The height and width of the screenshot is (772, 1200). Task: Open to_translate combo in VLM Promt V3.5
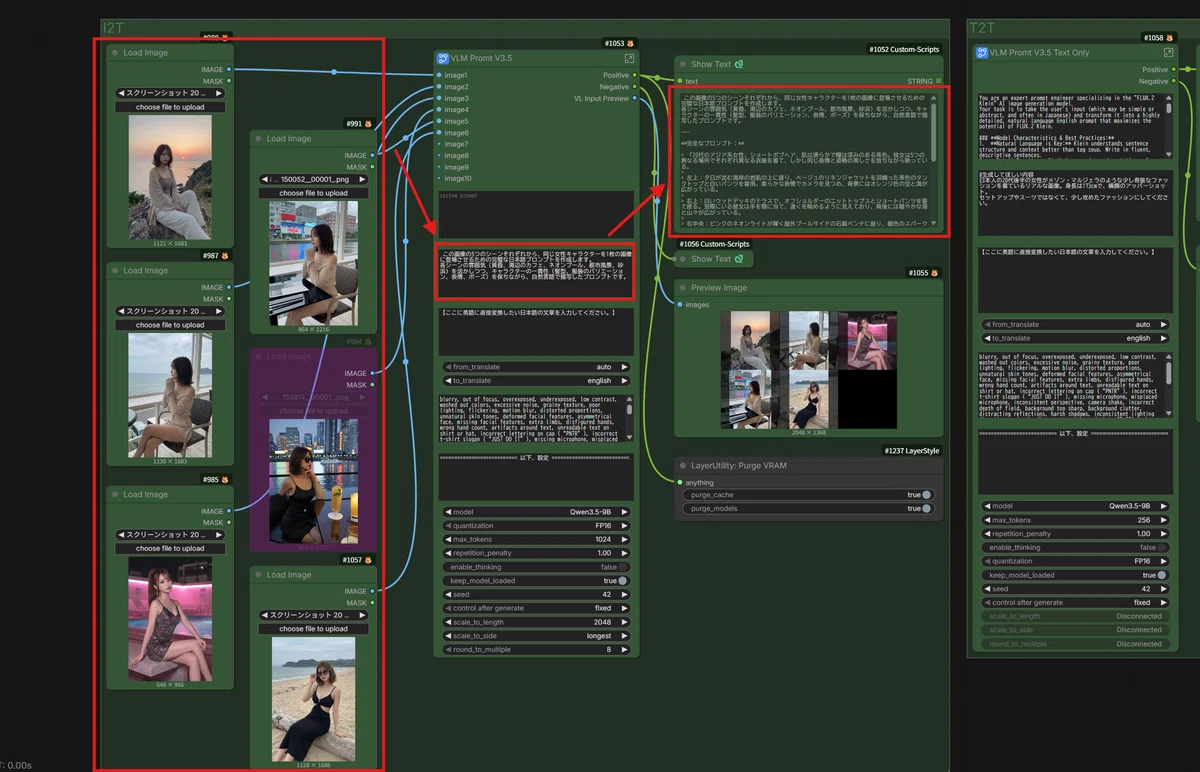tap(536, 381)
